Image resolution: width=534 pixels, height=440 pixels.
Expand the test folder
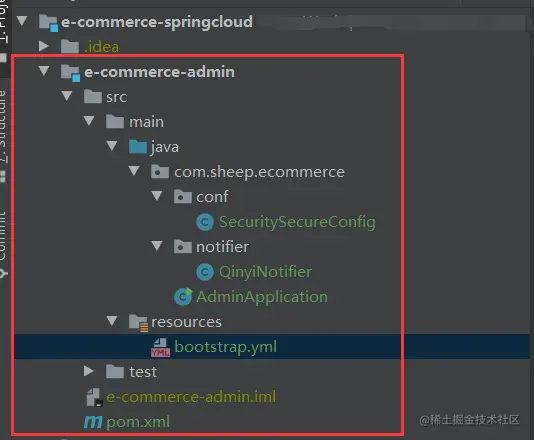pyautogui.click(x=89, y=371)
